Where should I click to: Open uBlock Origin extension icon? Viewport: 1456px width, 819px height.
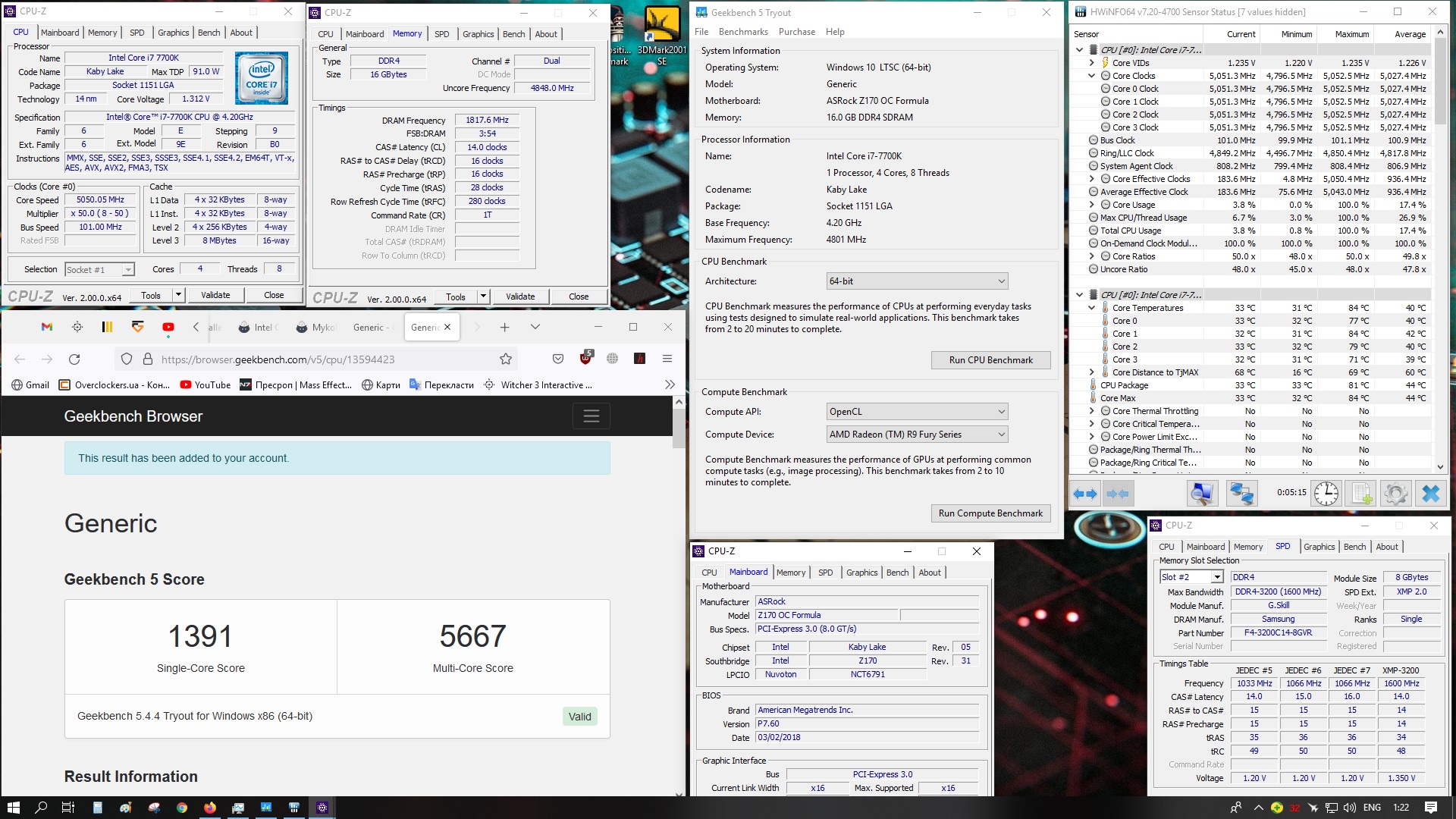coord(586,358)
